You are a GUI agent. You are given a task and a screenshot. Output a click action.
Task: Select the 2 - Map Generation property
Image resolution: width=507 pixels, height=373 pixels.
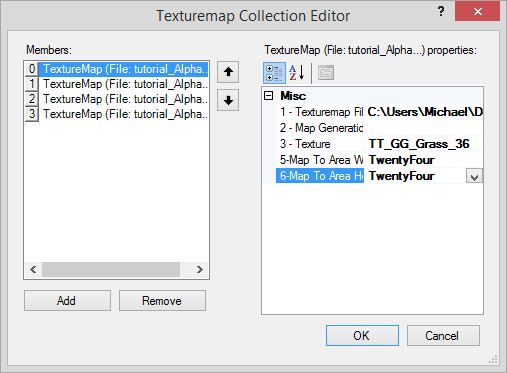(x=321, y=128)
